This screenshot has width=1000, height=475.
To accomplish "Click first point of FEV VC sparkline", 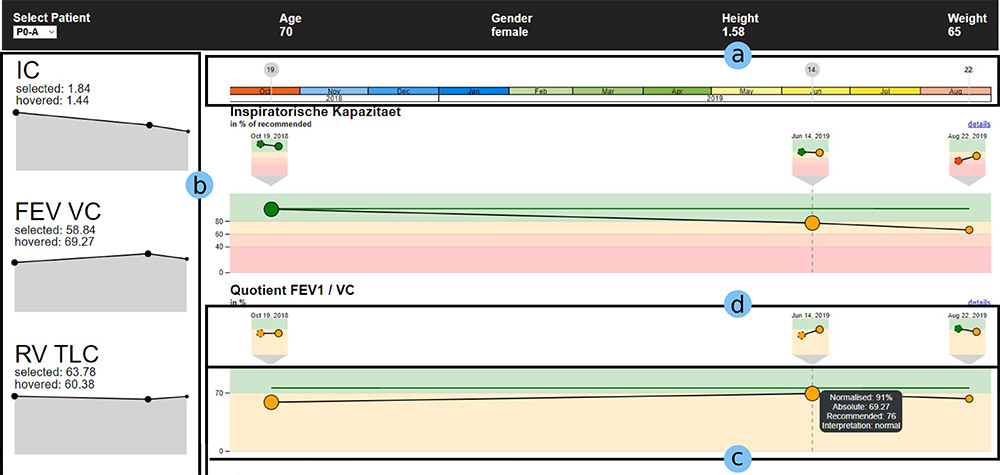I will (15, 262).
